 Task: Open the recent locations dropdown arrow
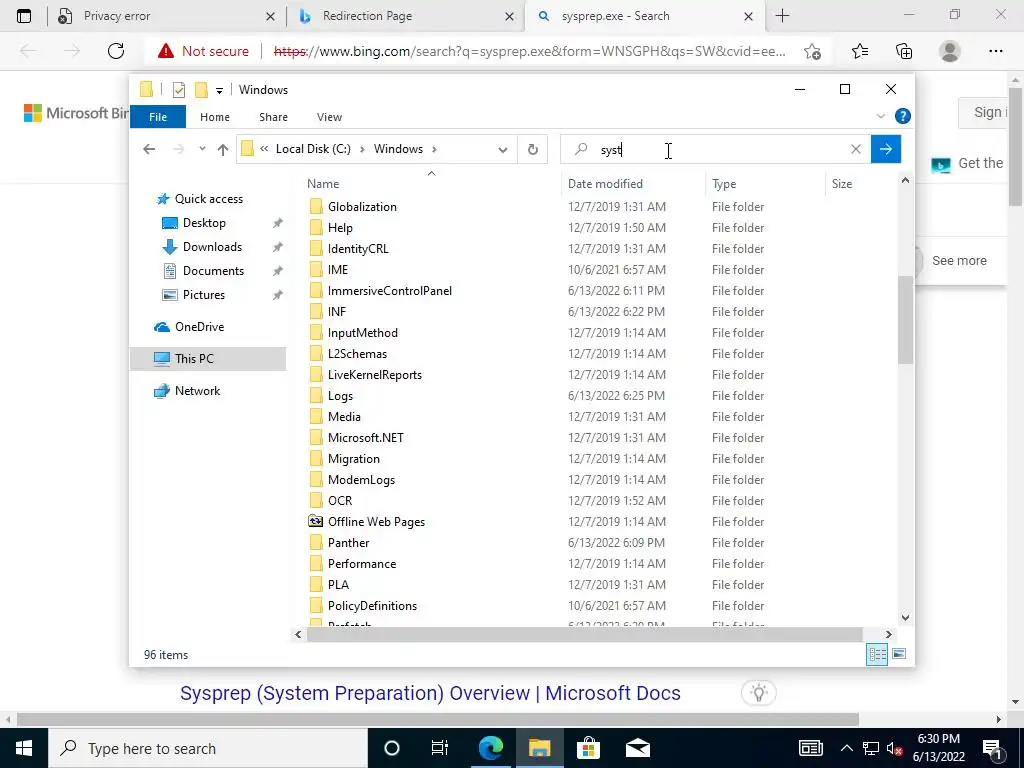[x=202, y=150]
